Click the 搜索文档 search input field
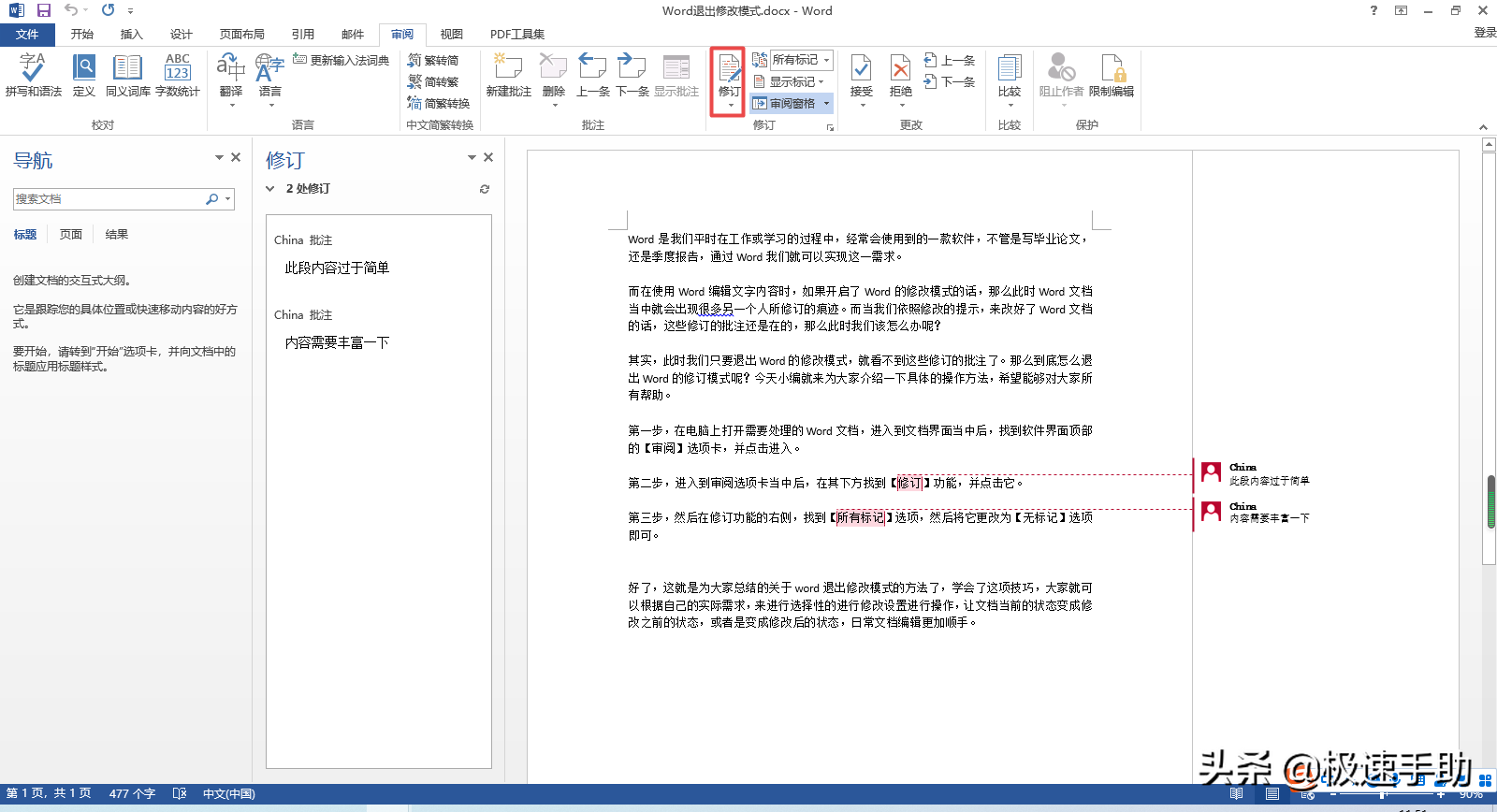This screenshot has width=1497, height=812. (108, 199)
